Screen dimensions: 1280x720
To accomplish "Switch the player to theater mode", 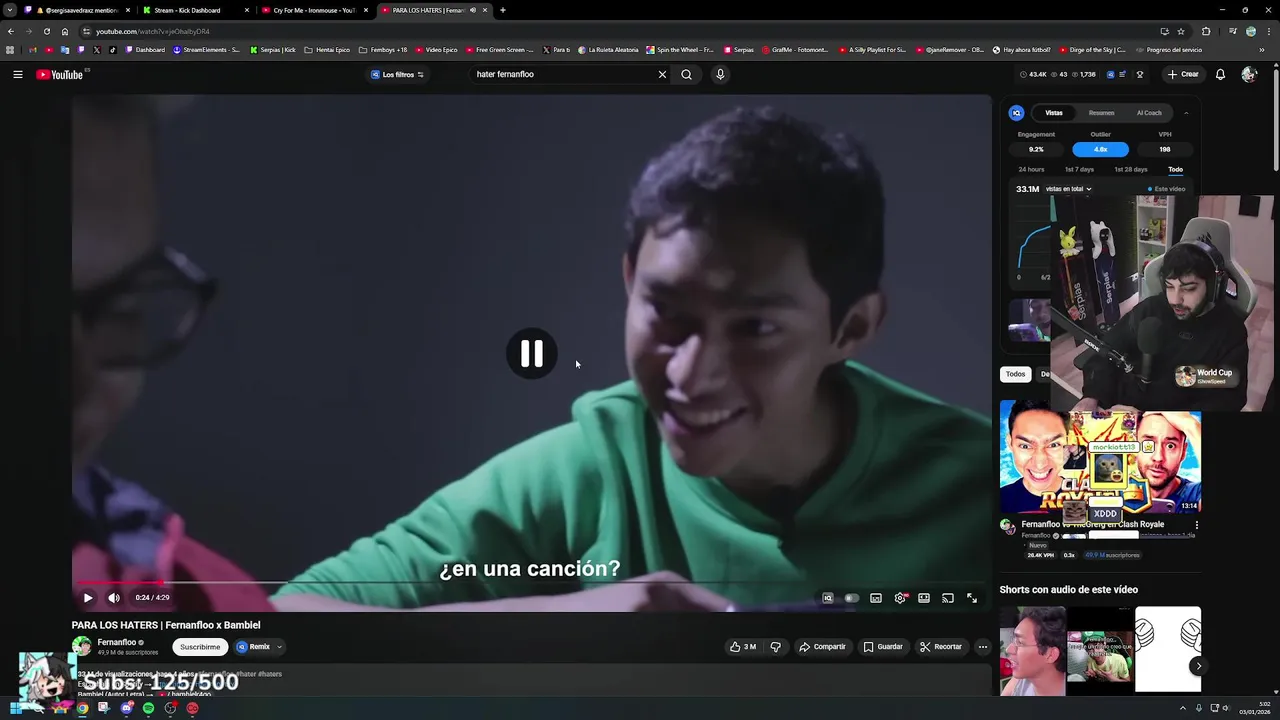I will point(924,598).
